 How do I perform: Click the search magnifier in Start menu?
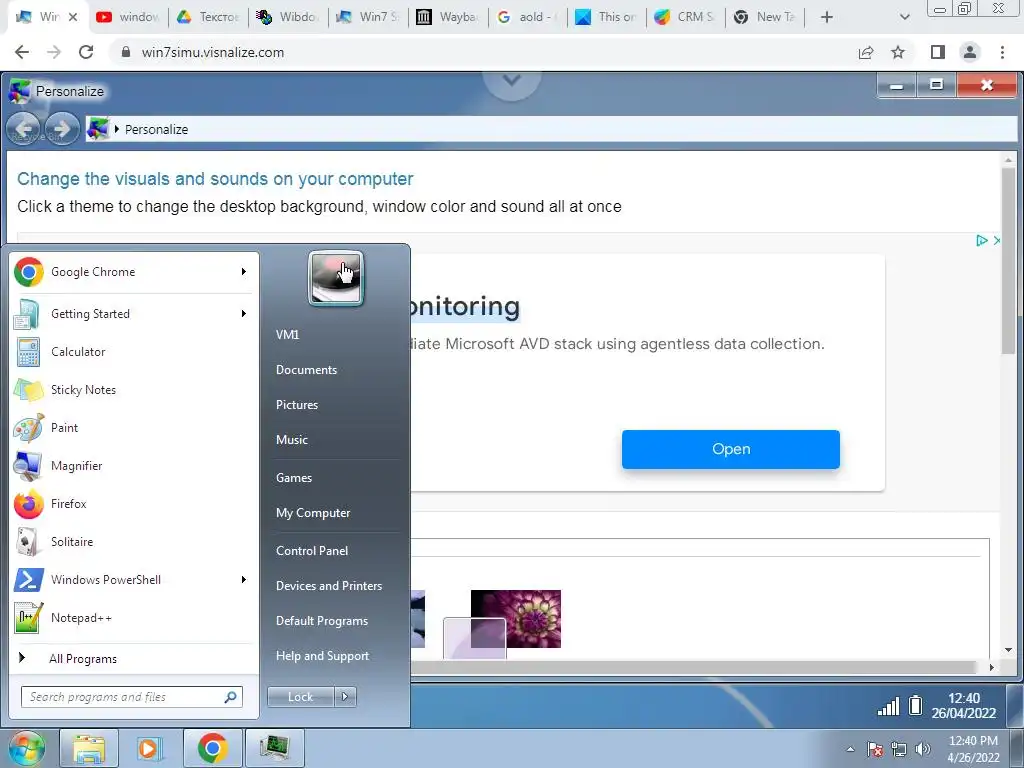coord(231,697)
